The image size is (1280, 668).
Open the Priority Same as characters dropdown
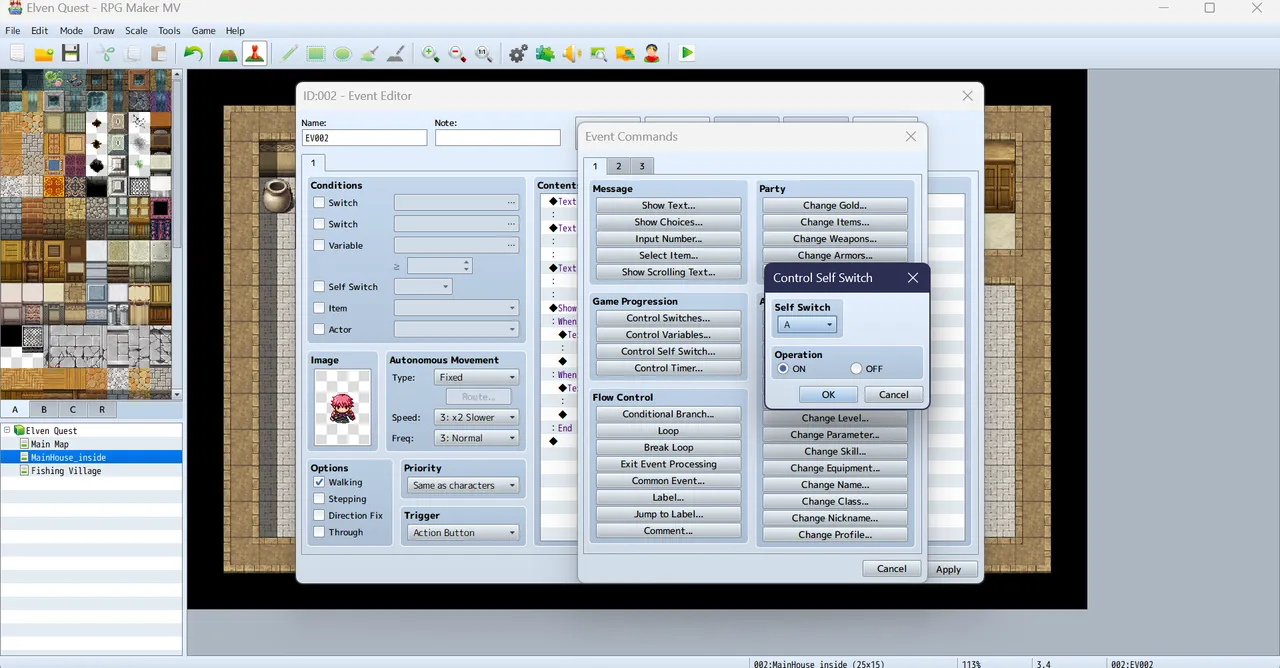pyautogui.click(x=463, y=485)
